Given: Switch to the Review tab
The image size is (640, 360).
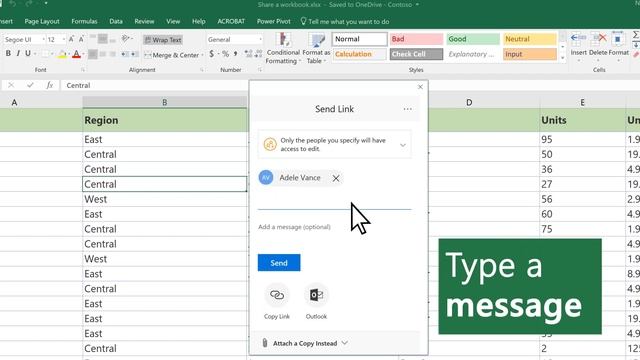Looking at the screenshot, I should [144, 21].
